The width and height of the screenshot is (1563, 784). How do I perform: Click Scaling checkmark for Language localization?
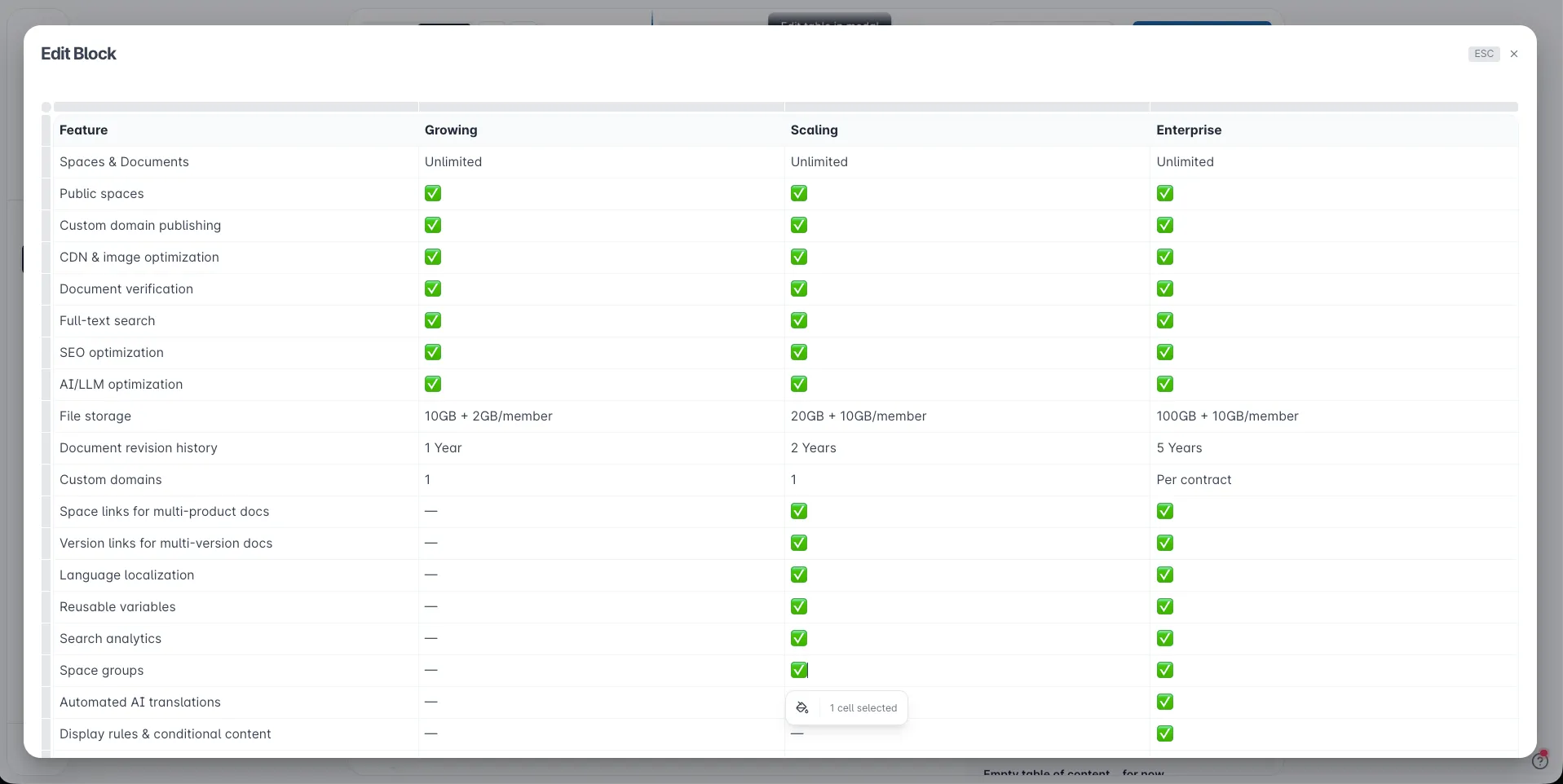click(799, 575)
